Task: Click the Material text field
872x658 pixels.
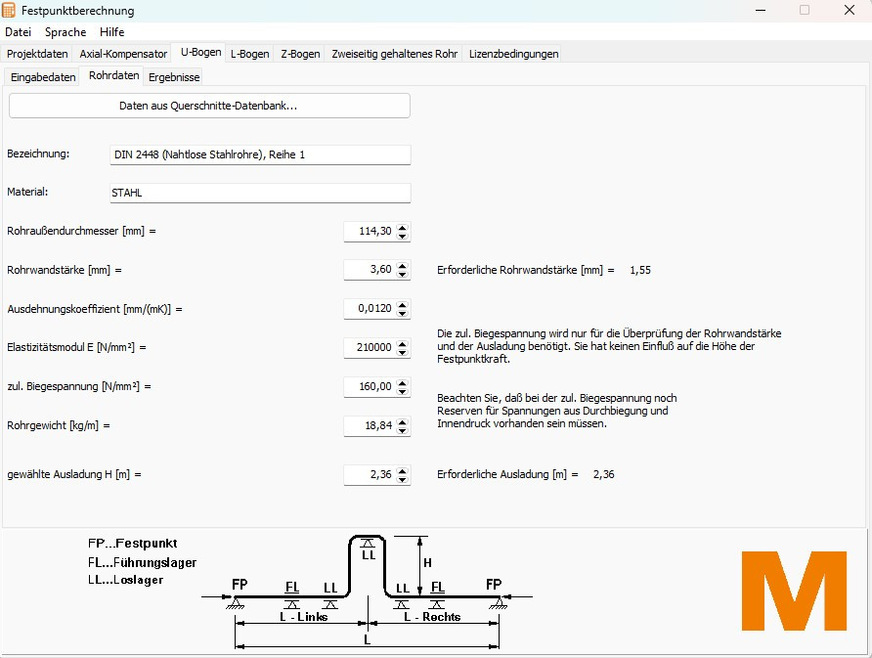Action: [260, 193]
